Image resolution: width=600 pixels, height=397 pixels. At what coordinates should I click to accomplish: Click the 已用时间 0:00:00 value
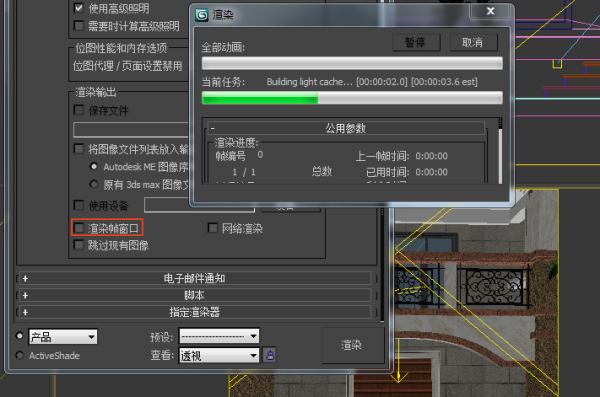pyautogui.click(x=432, y=172)
